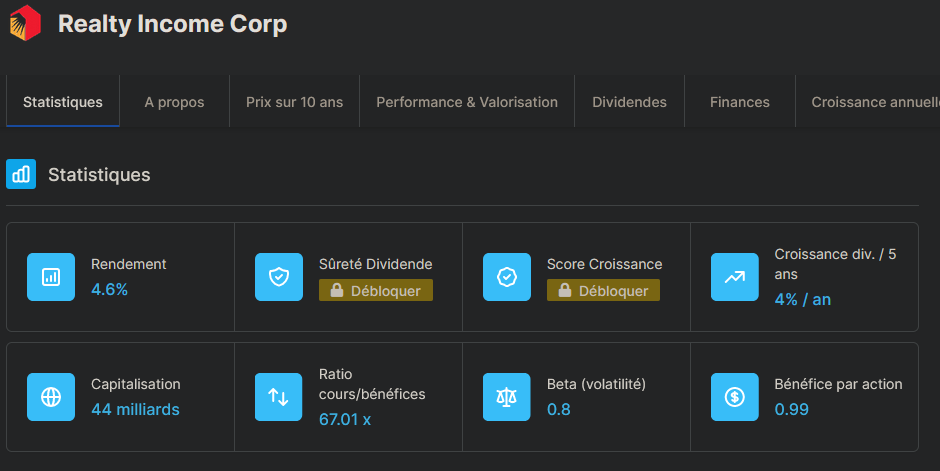Click the lock icon under Score Croissance
940x471 pixels.
tap(565, 291)
